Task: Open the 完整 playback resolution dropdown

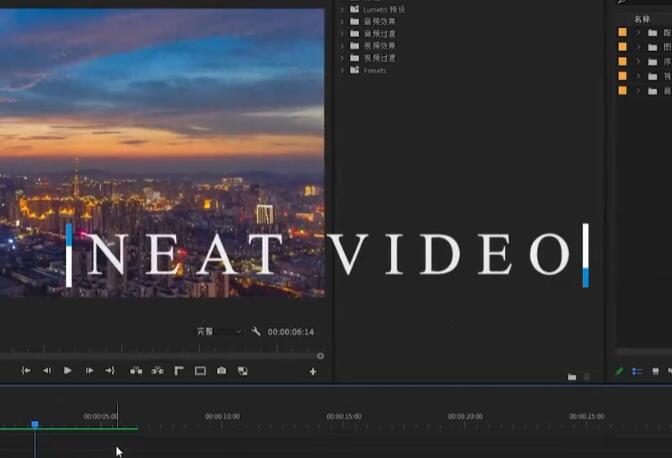Action: tap(219, 332)
